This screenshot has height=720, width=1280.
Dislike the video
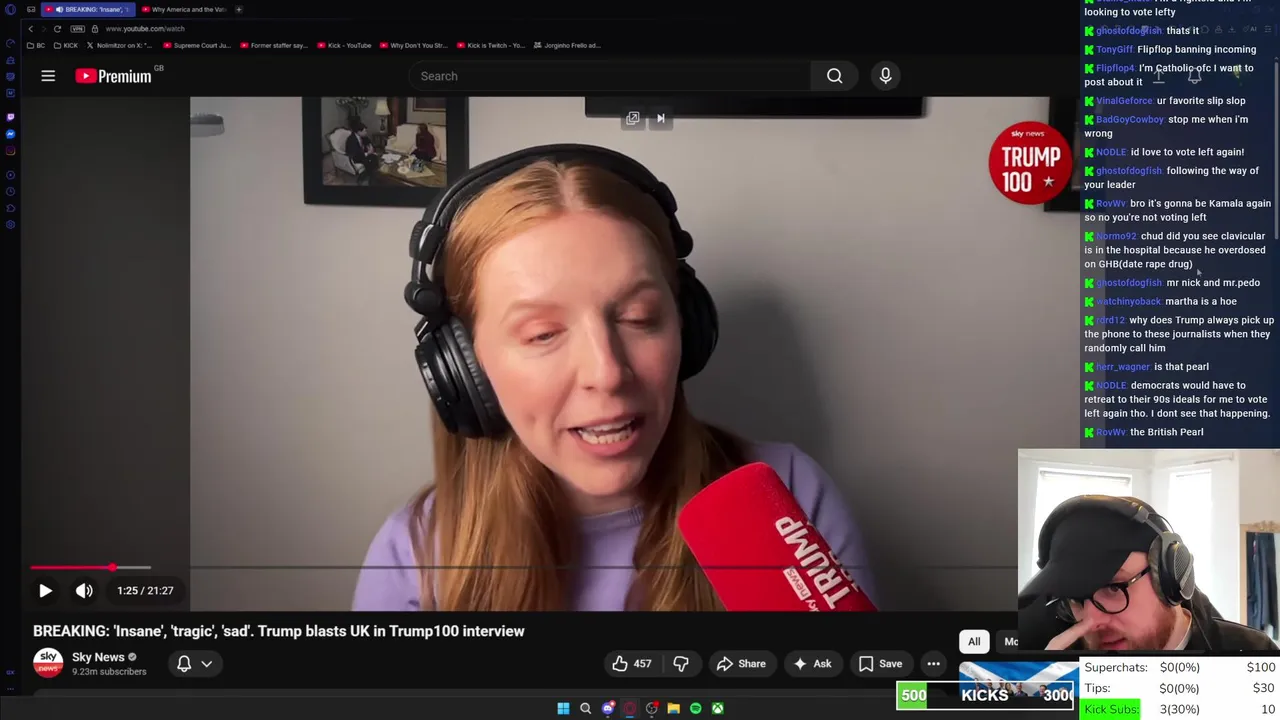tap(681, 664)
